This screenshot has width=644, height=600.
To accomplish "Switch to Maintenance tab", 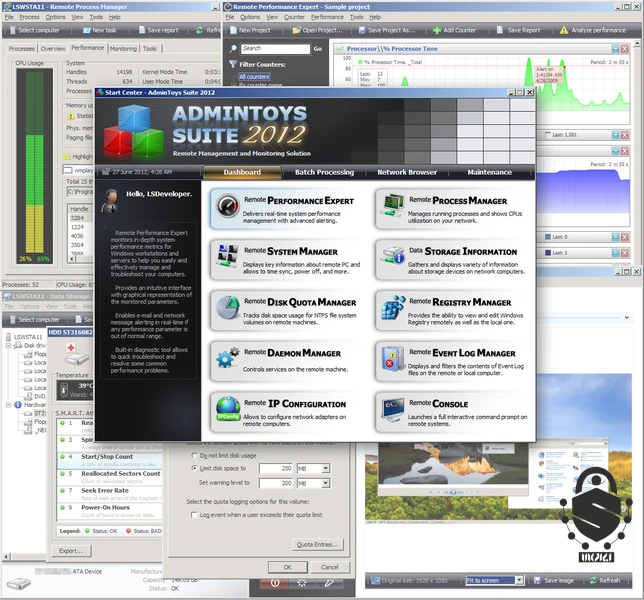I will tap(490, 172).
